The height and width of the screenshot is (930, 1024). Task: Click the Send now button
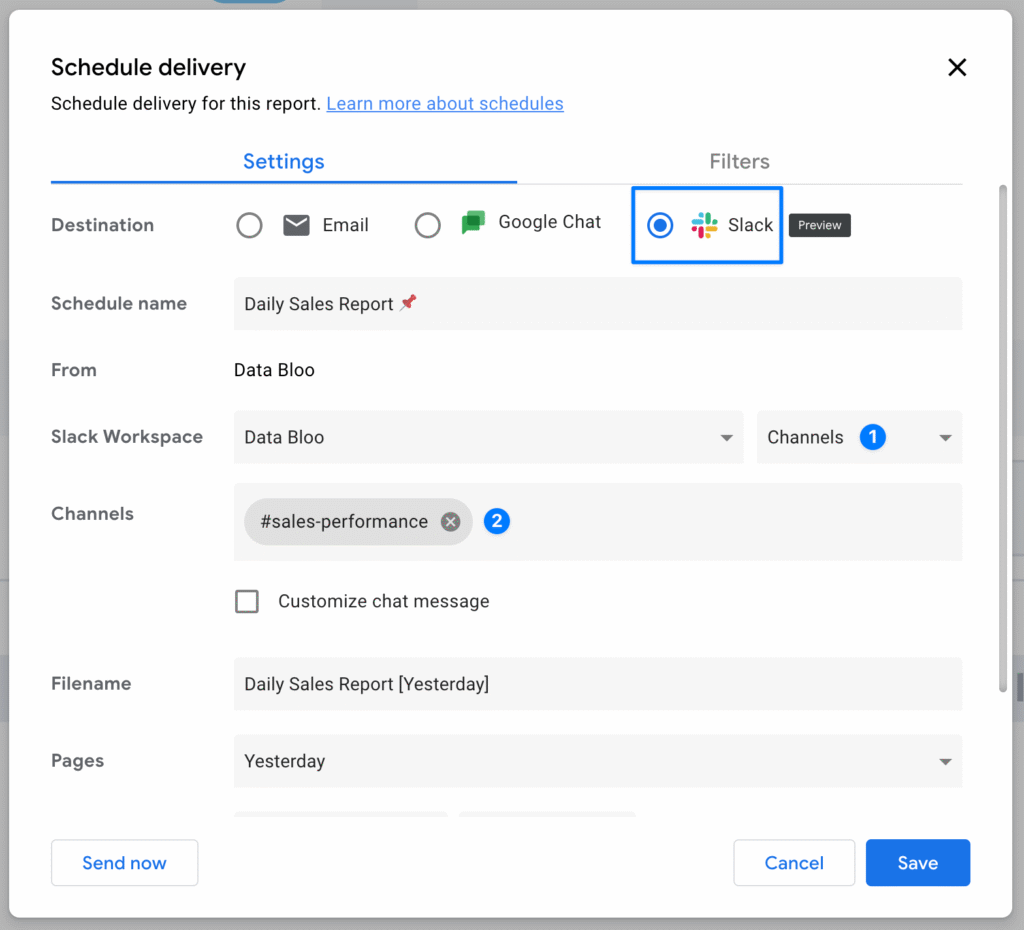pos(124,863)
